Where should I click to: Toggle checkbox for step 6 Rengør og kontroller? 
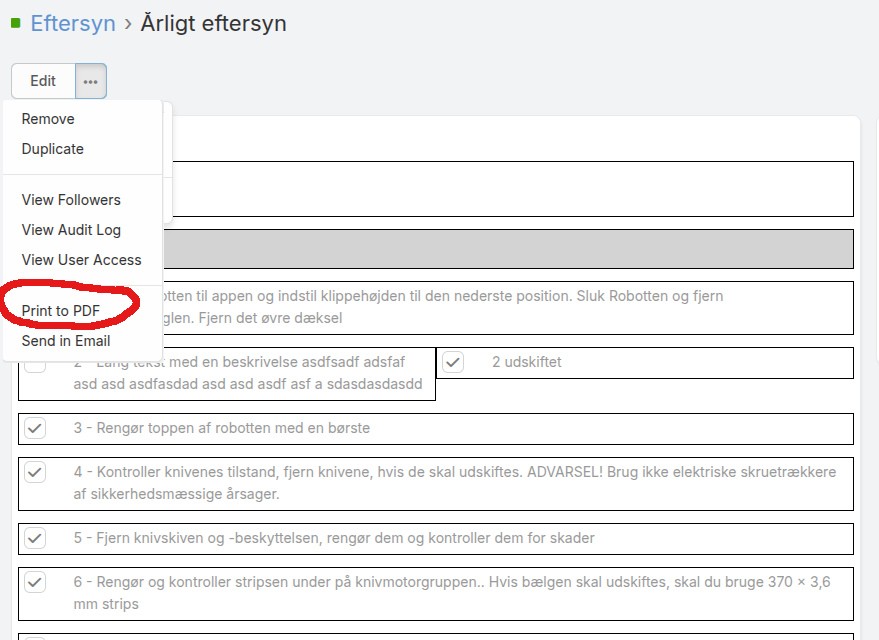click(x=35, y=582)
